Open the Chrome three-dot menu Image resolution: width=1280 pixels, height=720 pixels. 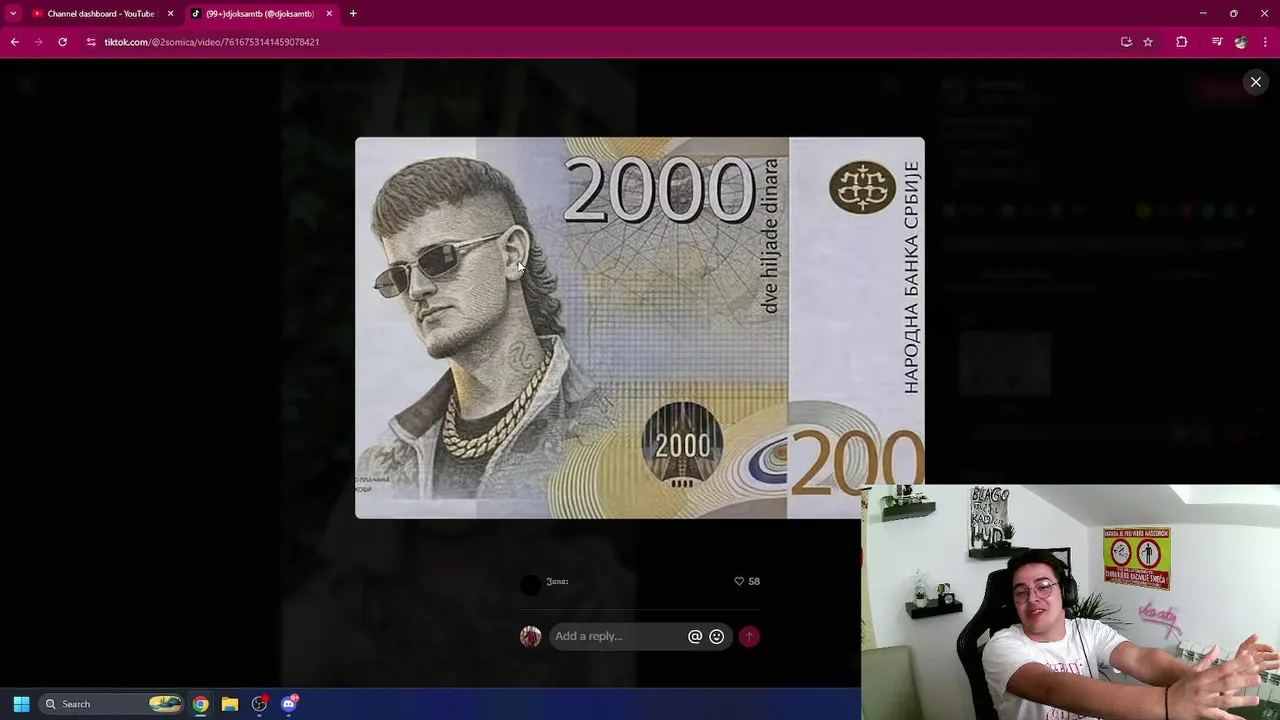click(x=1265, y=42)
